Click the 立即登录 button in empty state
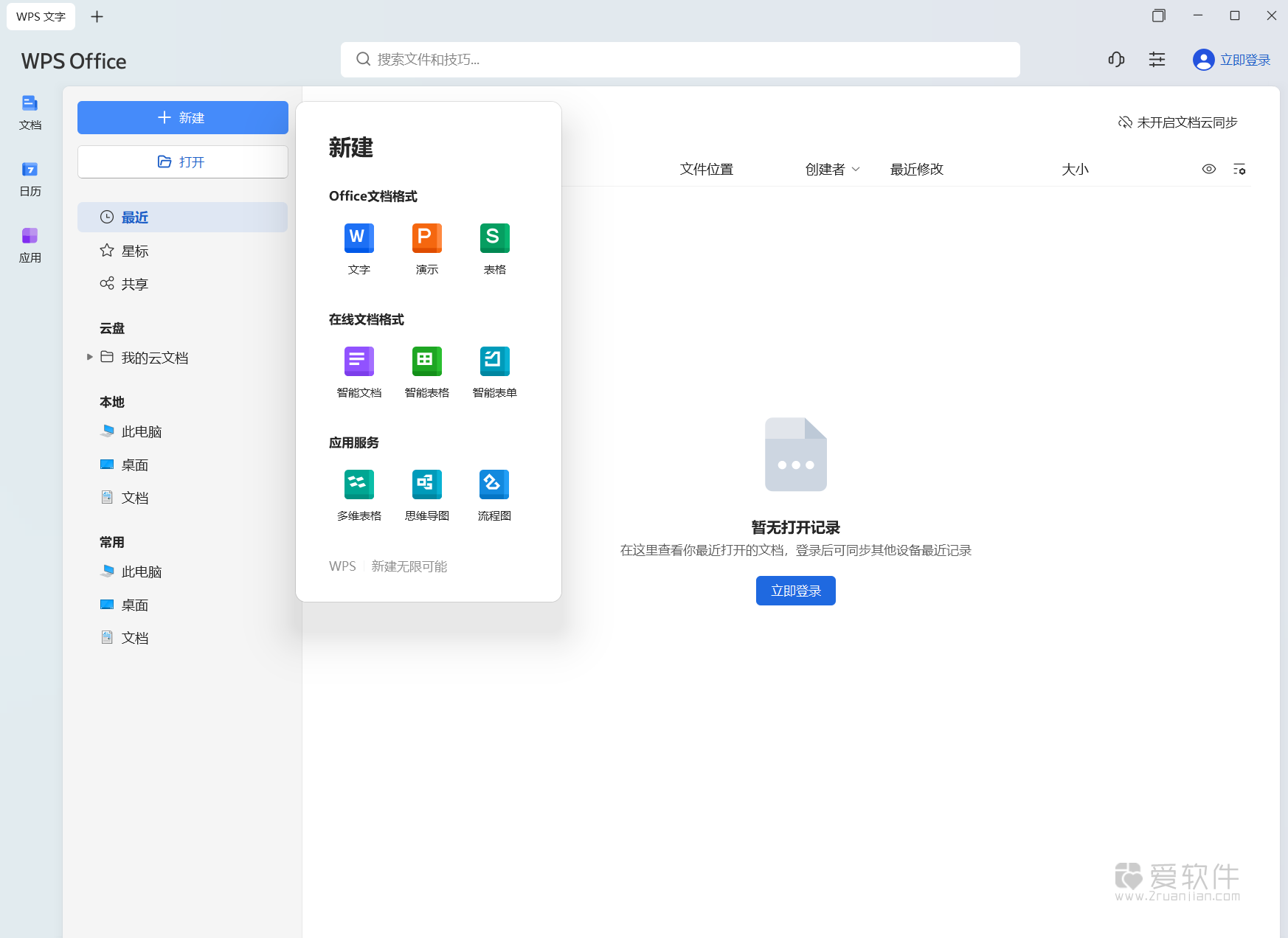The height and width of the screenshot is (938, 1288). point(796,591)
